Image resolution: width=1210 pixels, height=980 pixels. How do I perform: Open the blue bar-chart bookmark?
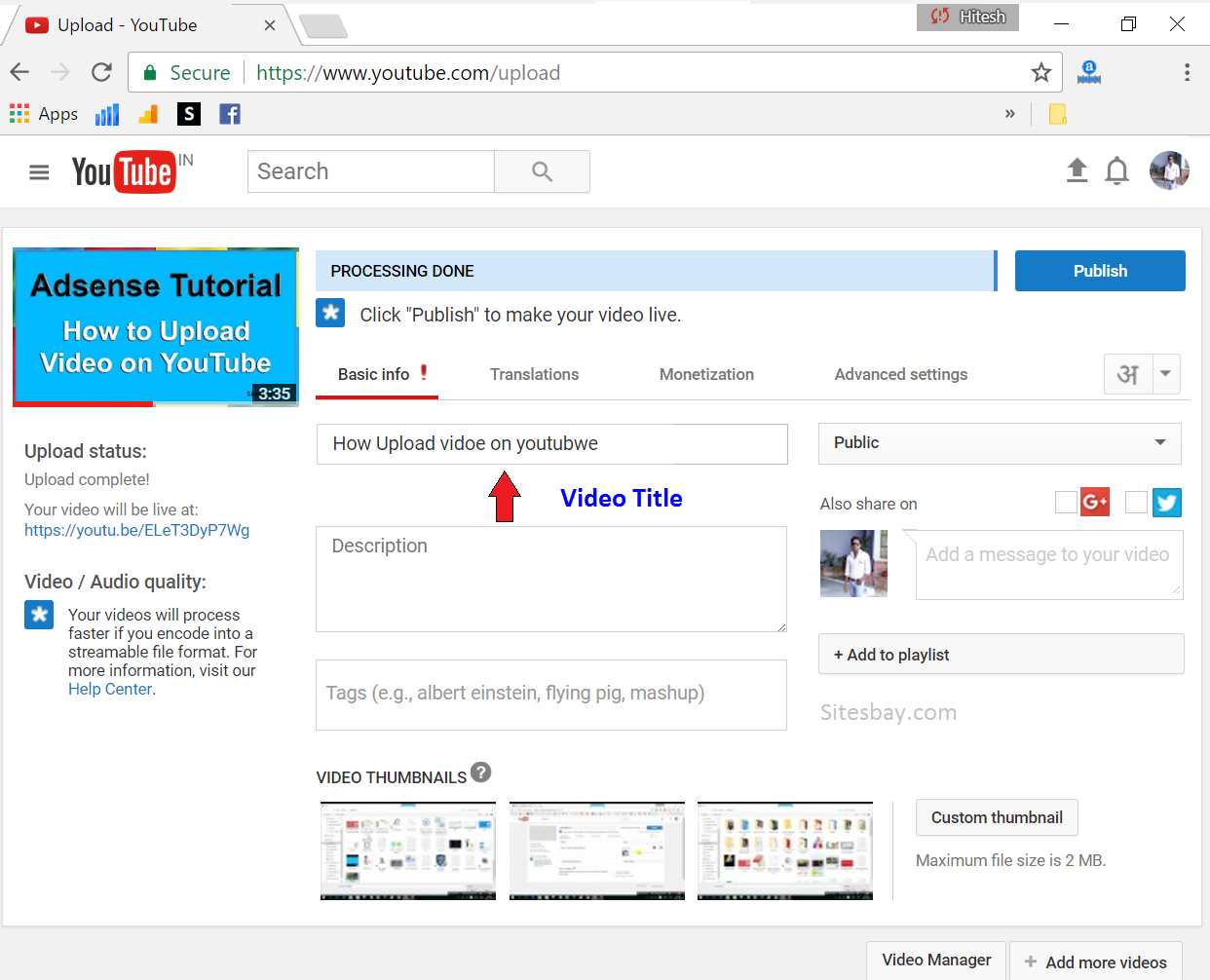[x=107, y=115]
